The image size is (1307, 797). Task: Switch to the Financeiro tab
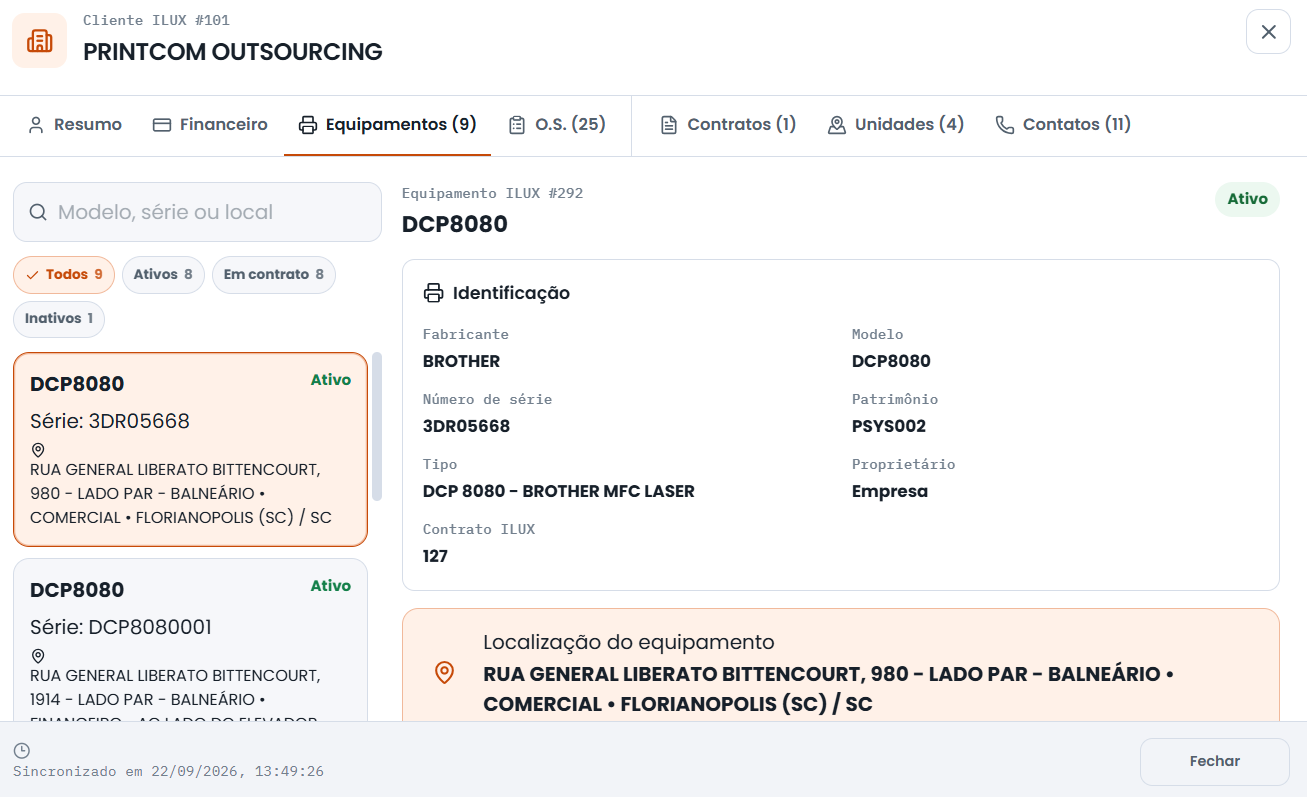point(210,125)
